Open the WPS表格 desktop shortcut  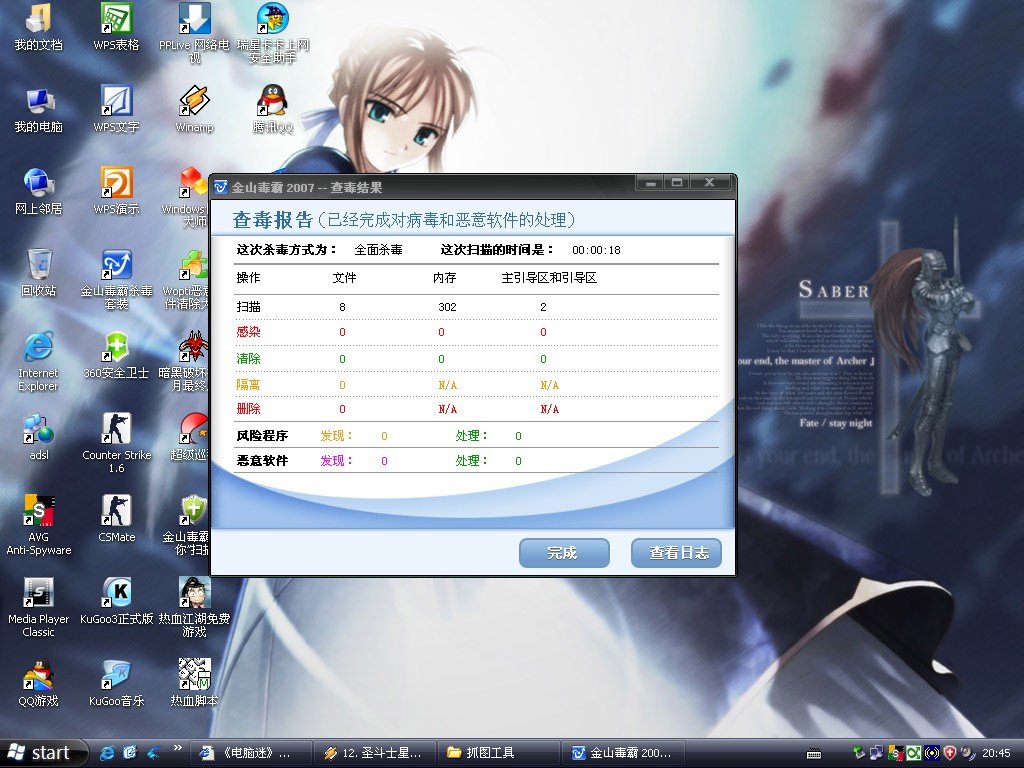click(x=116, y=27)
